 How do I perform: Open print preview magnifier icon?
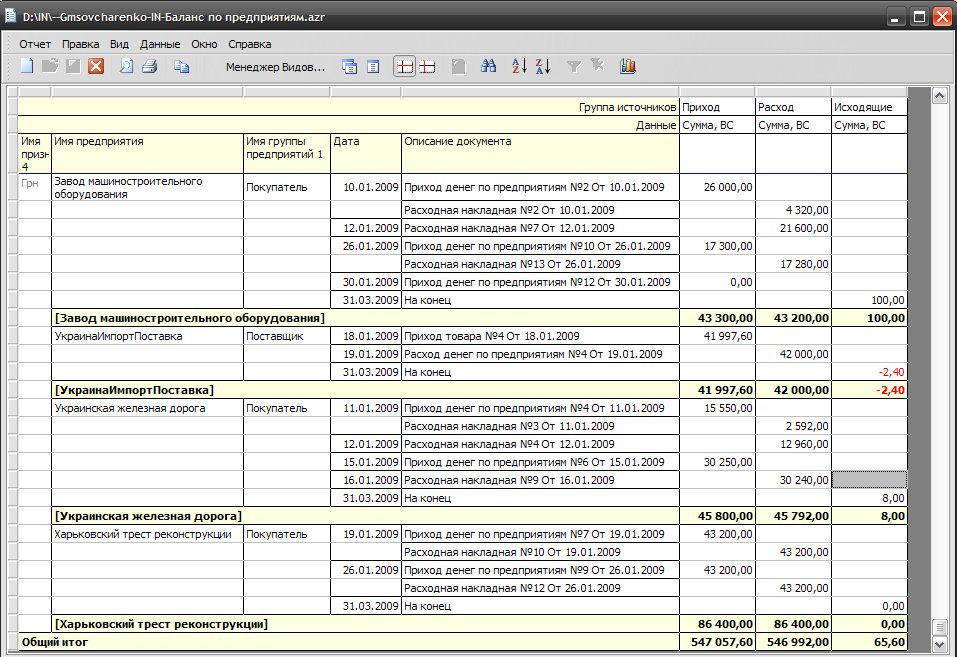click(126, 66)
